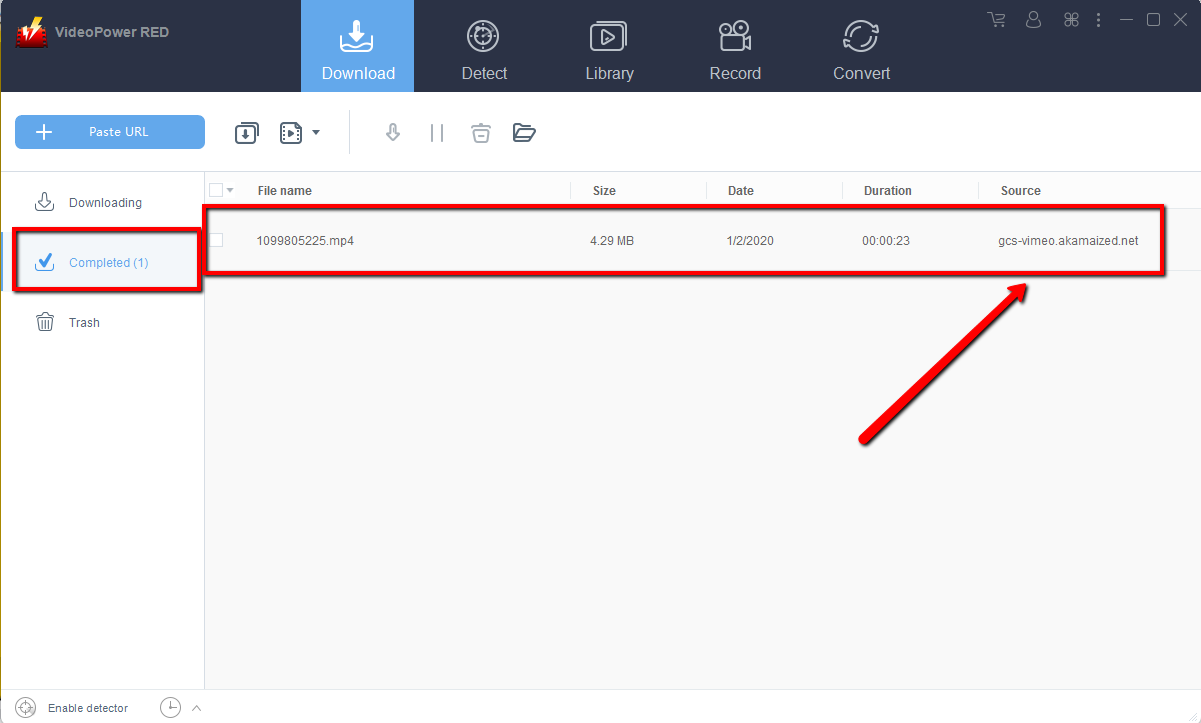Switch to the Detect tab
Viewport: 1201px width, 723px height.
[x=484, y=50]
